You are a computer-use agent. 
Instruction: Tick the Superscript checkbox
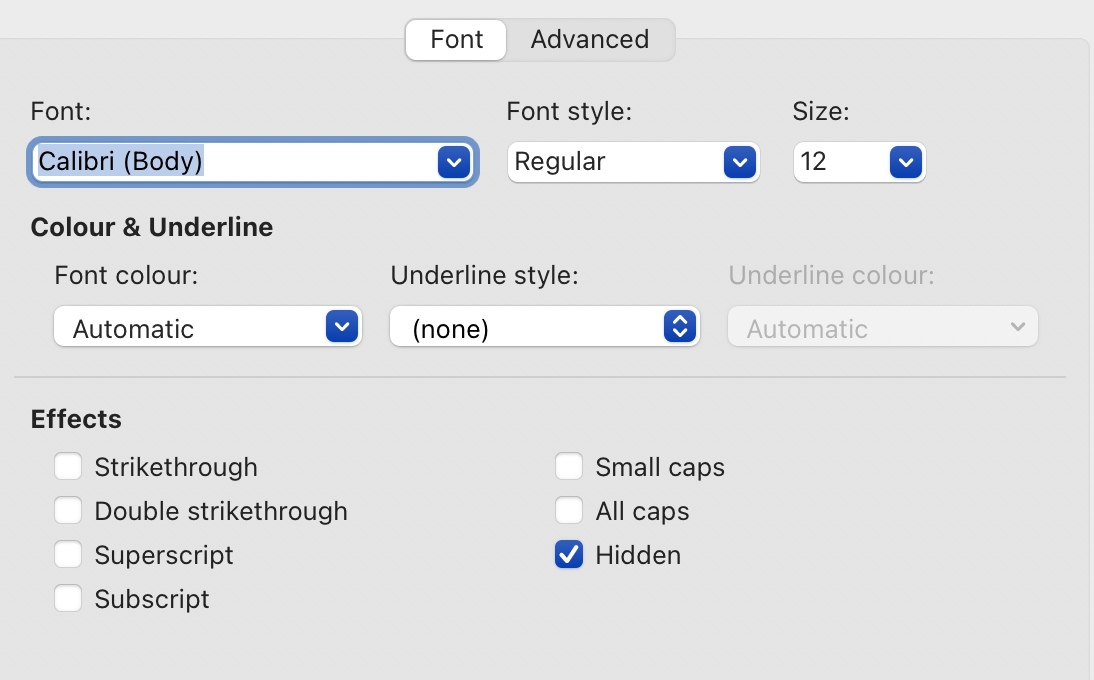(68, 554)
